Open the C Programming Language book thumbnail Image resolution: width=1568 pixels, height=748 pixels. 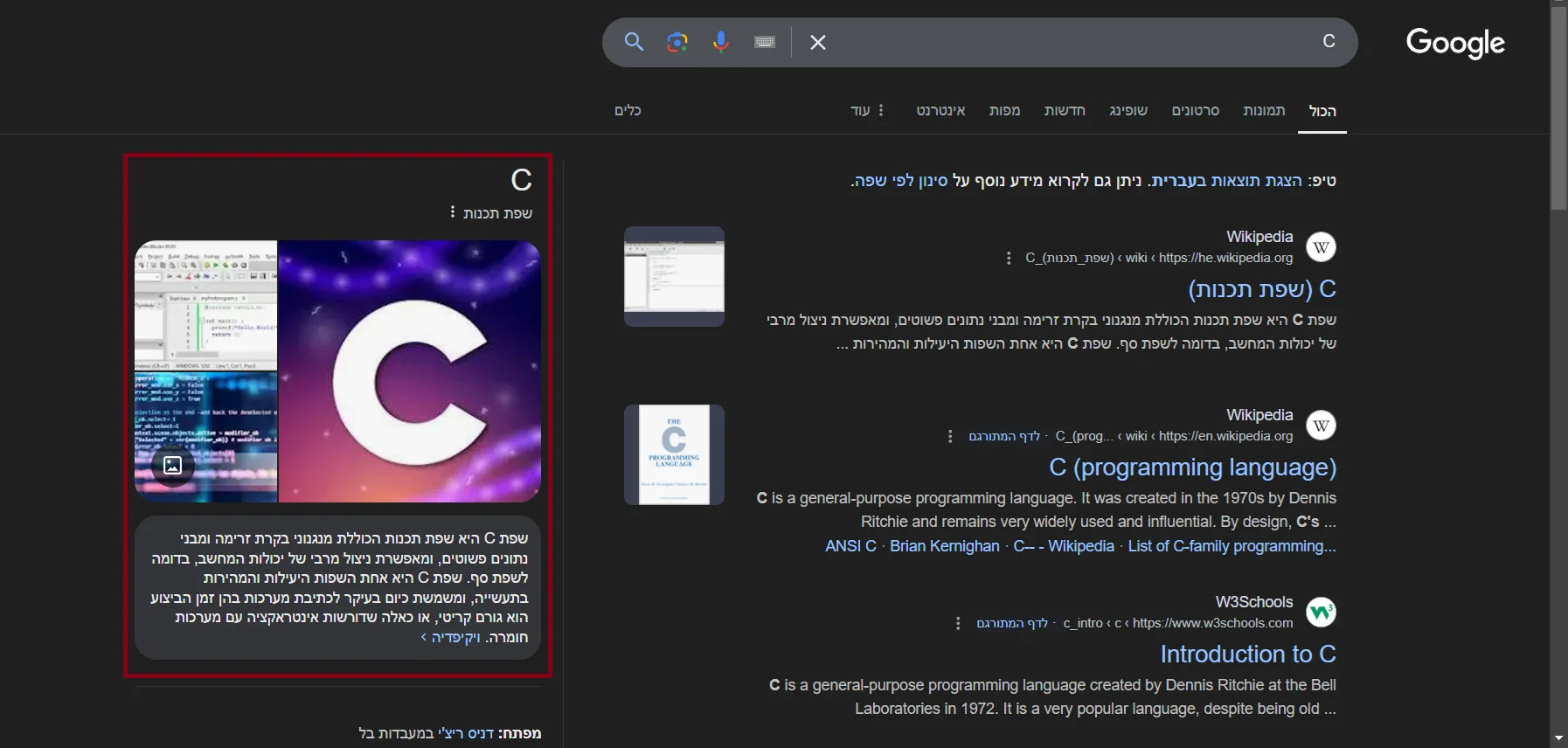tap(674, 454)
